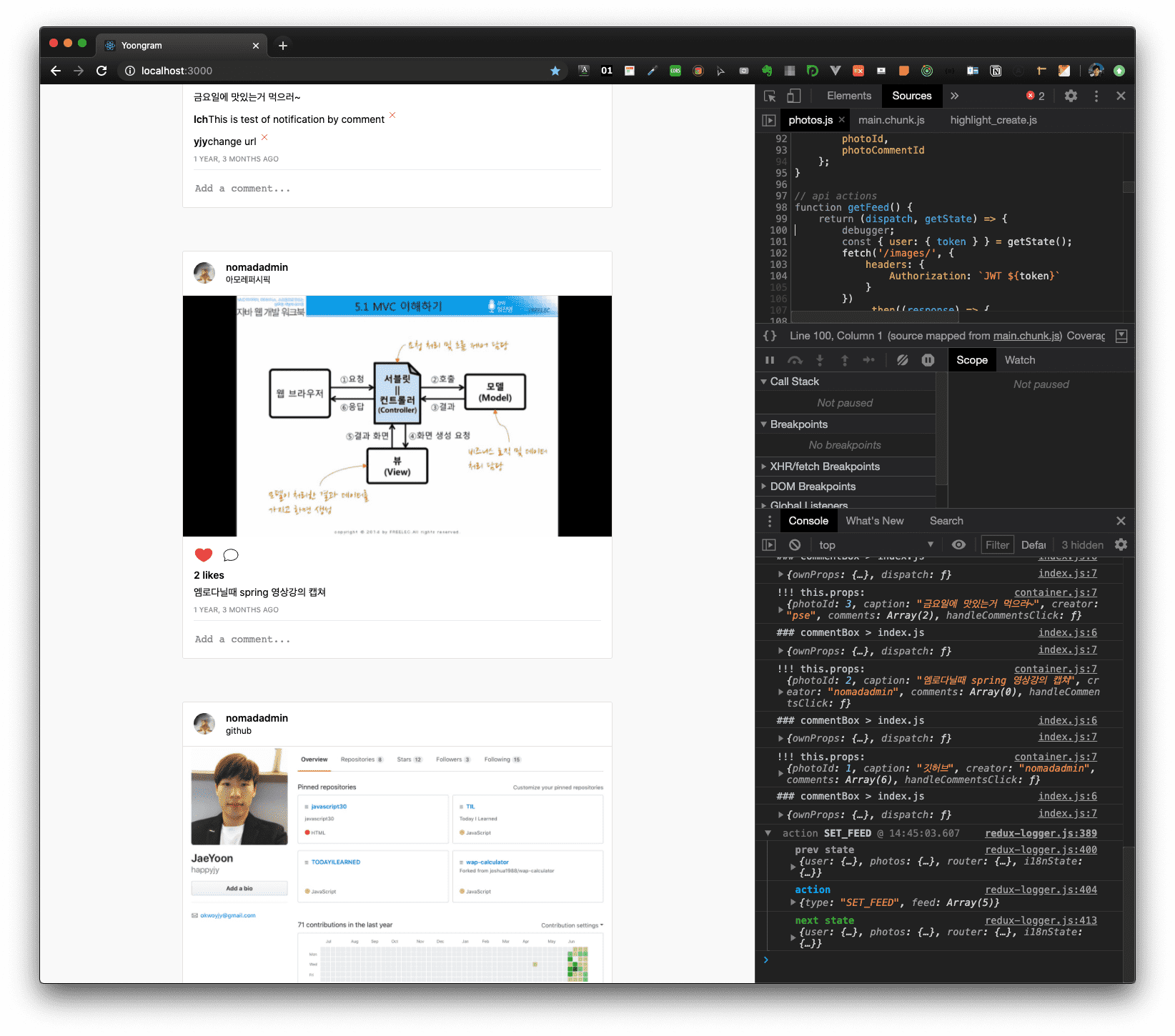The image size is (1175, 1036).
Task: Click the clear console icon
Action: click(x=795, y=544)
